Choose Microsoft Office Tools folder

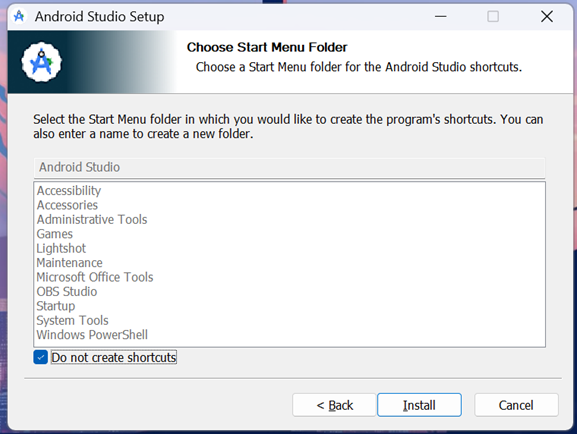[95, 277]
